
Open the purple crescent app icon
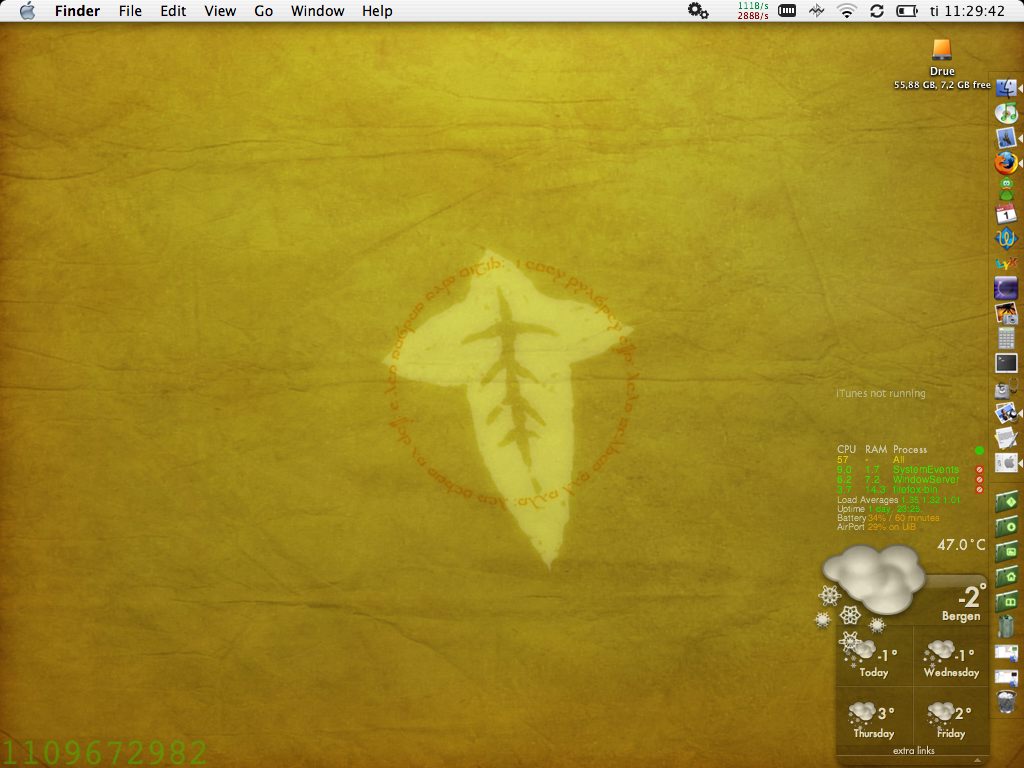(1006, 288)
